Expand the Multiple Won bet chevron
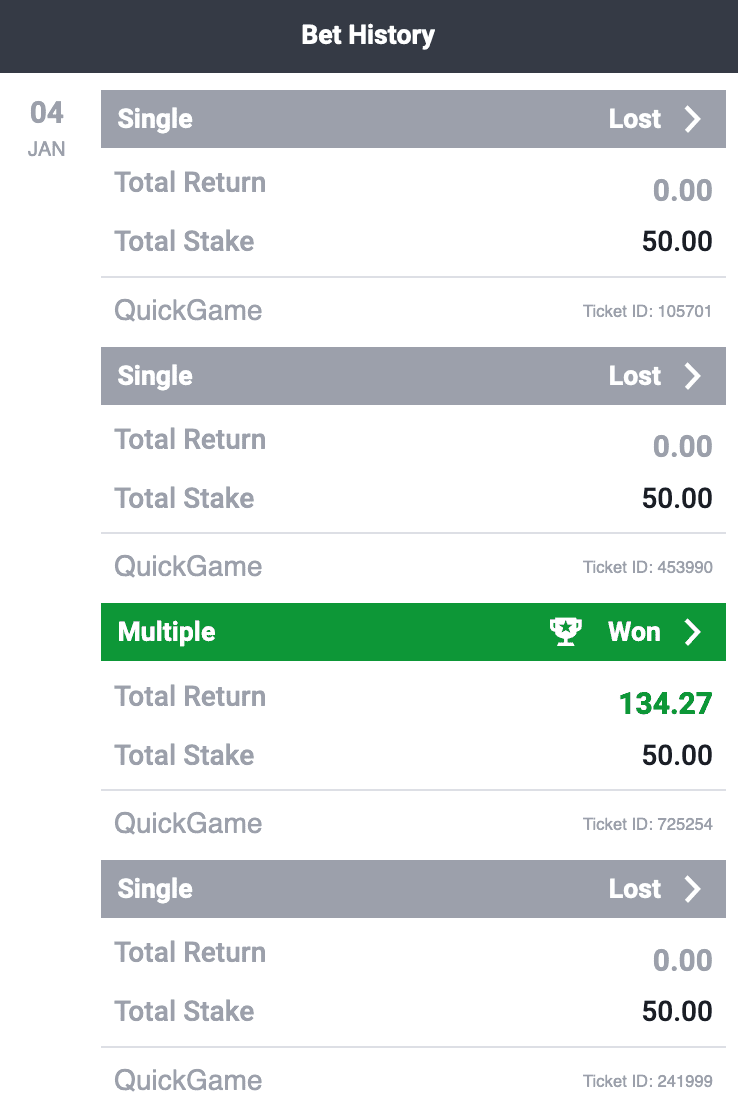The image size is (738, 1110). [x=693, y=632]
